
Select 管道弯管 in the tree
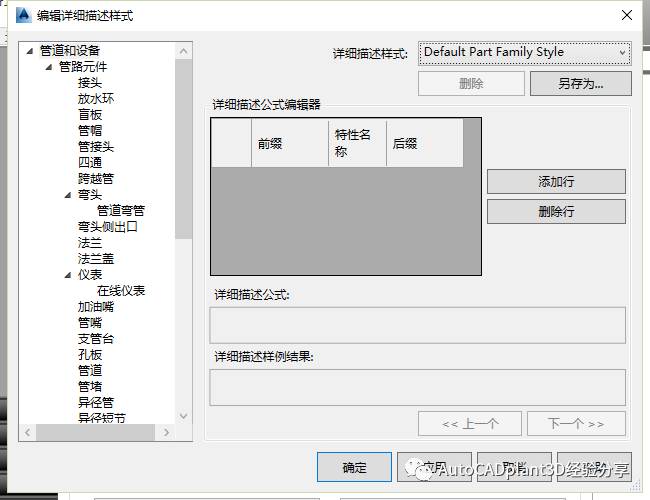point(120,211)
